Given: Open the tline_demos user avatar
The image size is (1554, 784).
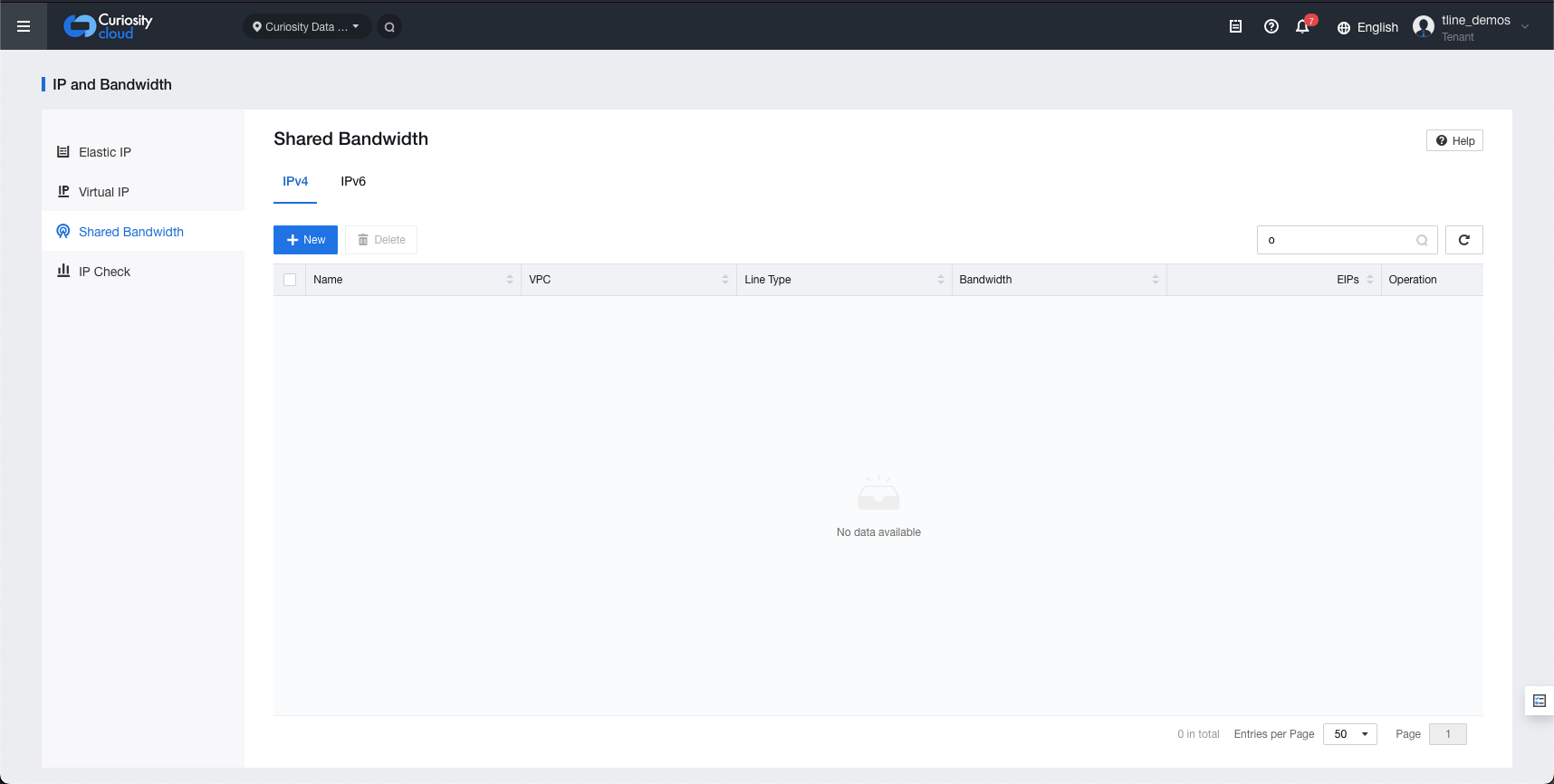Looking at the screenshot, I should [x=1424, y=27].
